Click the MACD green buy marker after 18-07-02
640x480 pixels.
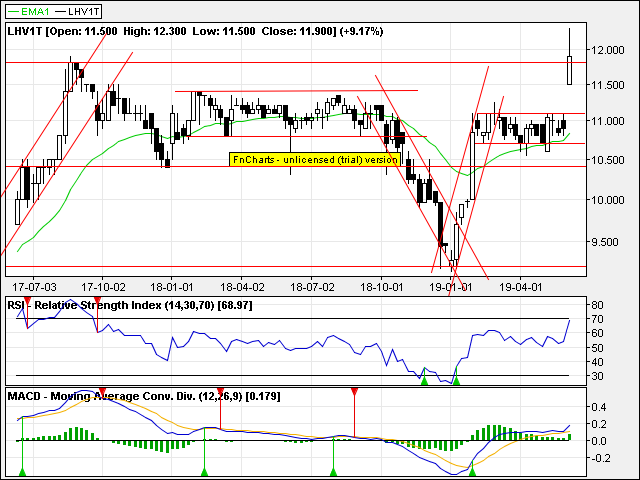(333, 472)
